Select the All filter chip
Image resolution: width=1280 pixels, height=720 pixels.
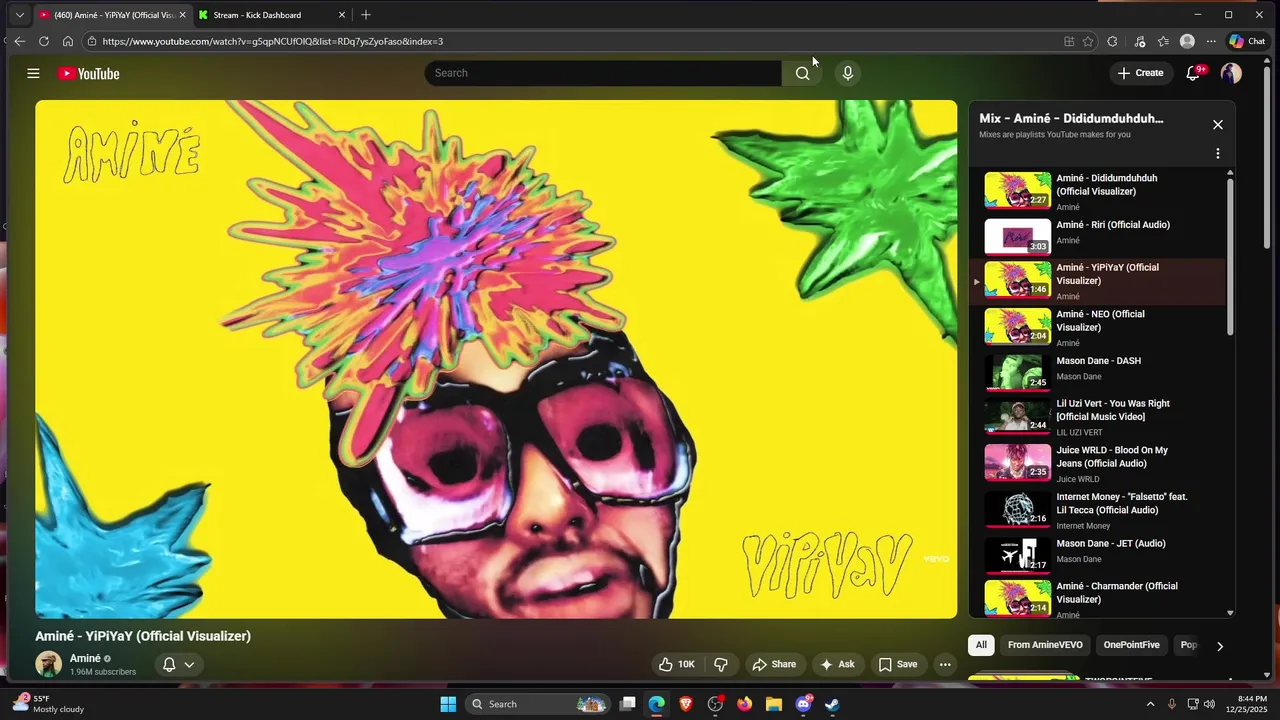coord(981,645)
